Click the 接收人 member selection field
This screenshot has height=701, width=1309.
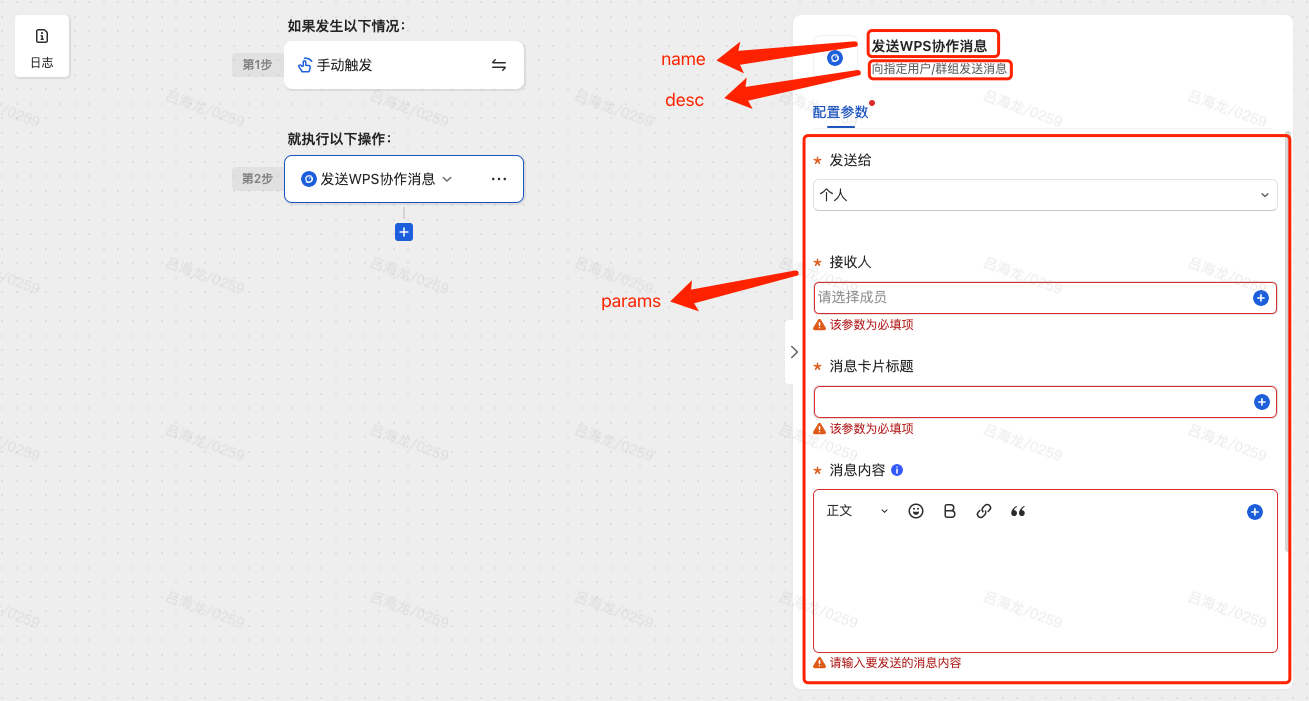[1030, 297]
